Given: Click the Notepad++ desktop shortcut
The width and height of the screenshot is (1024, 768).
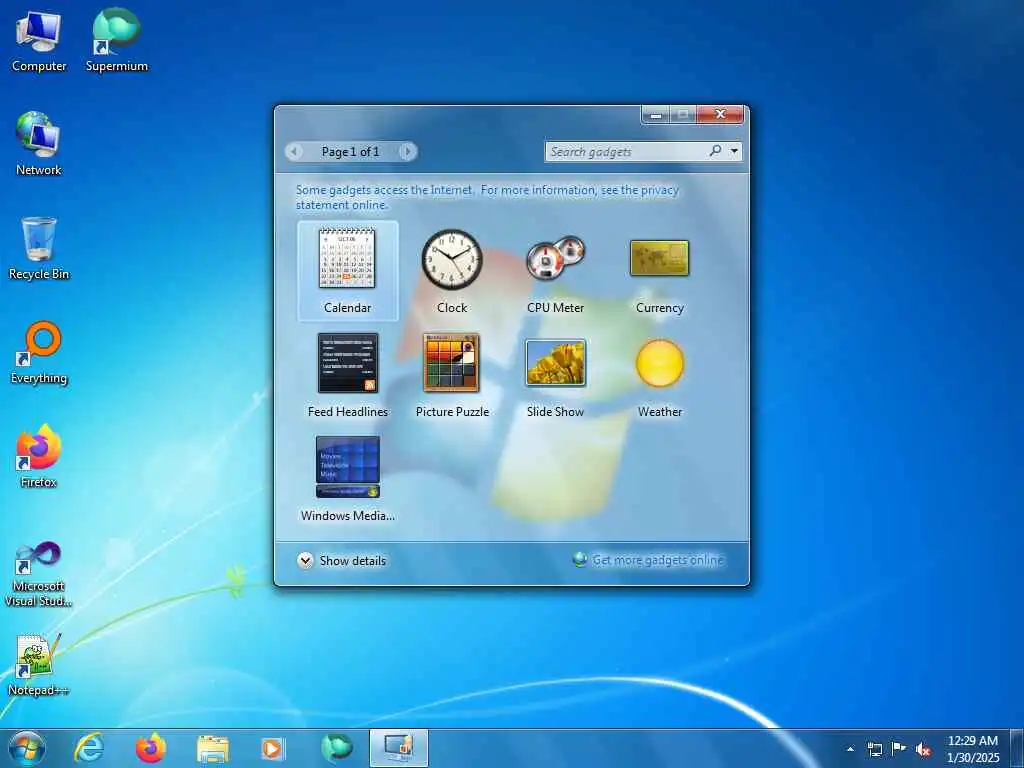Looking at the screenshot, I should pos(39,664).
